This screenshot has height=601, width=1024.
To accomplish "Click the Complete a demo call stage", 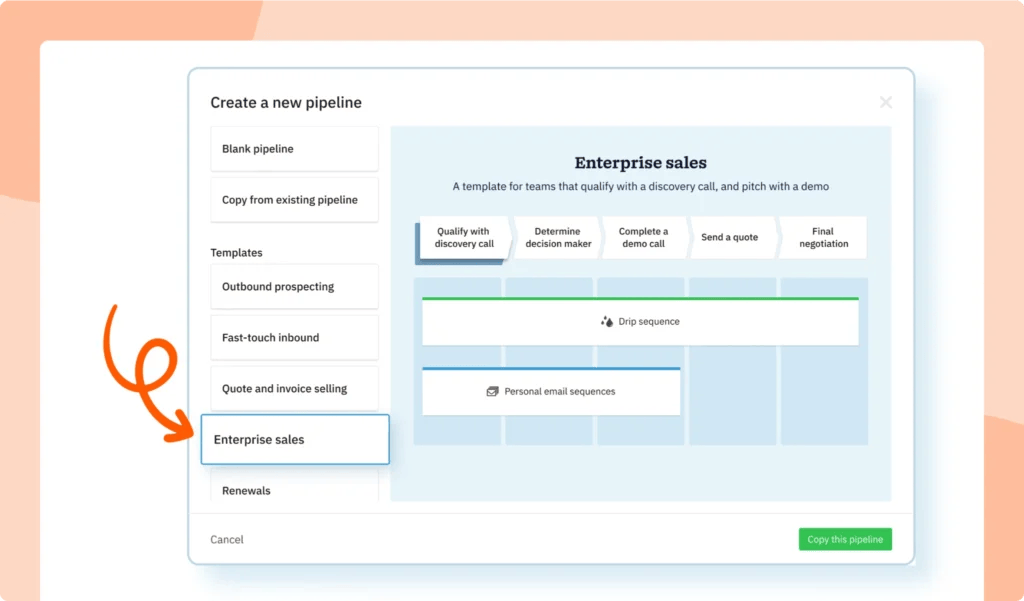I will point(645,237).
